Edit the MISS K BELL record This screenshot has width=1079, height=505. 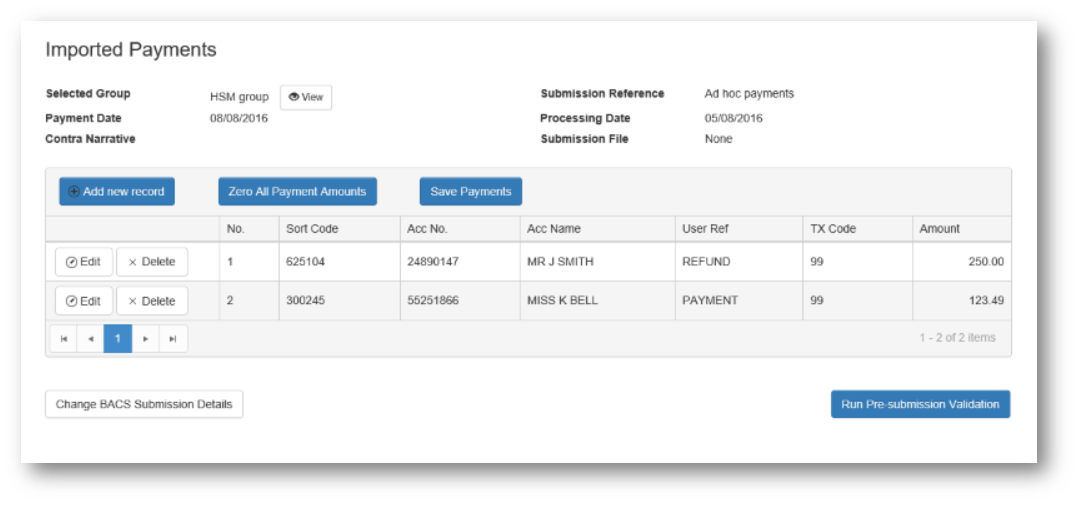tap(83, 301)
